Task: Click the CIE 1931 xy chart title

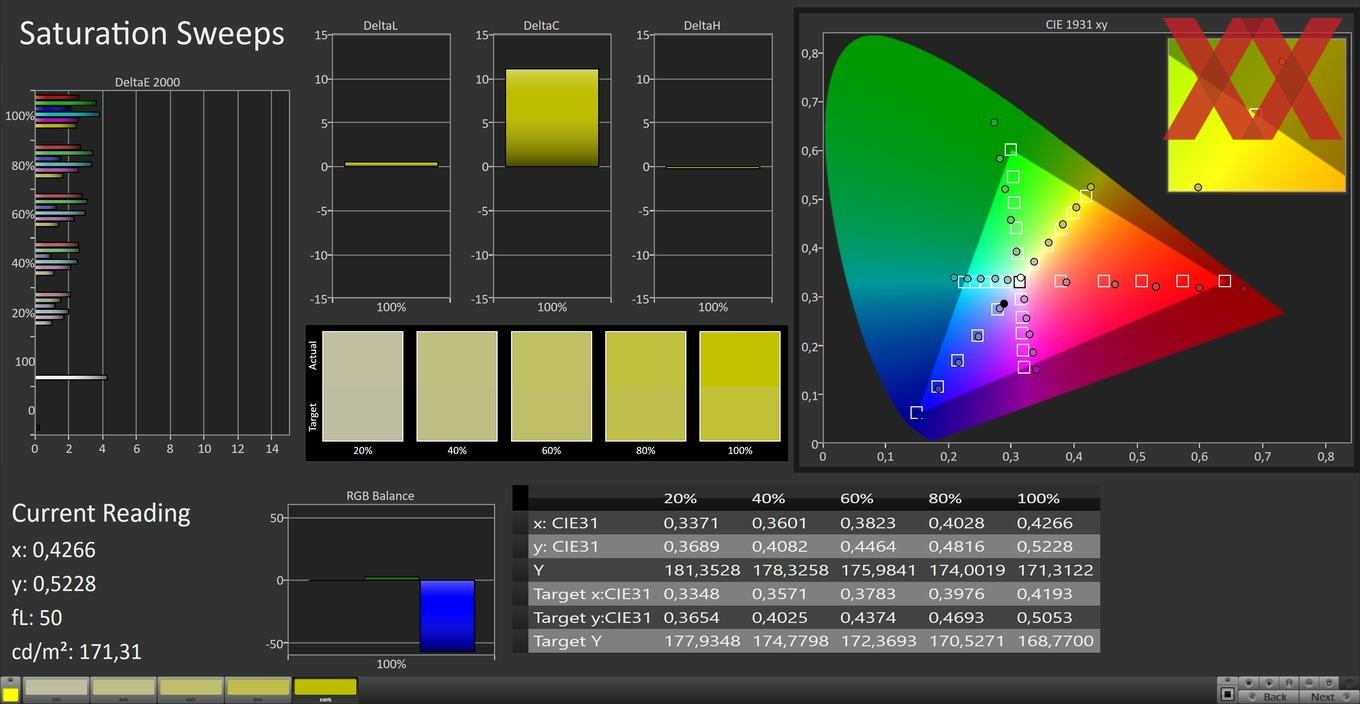Action: 1076,24
